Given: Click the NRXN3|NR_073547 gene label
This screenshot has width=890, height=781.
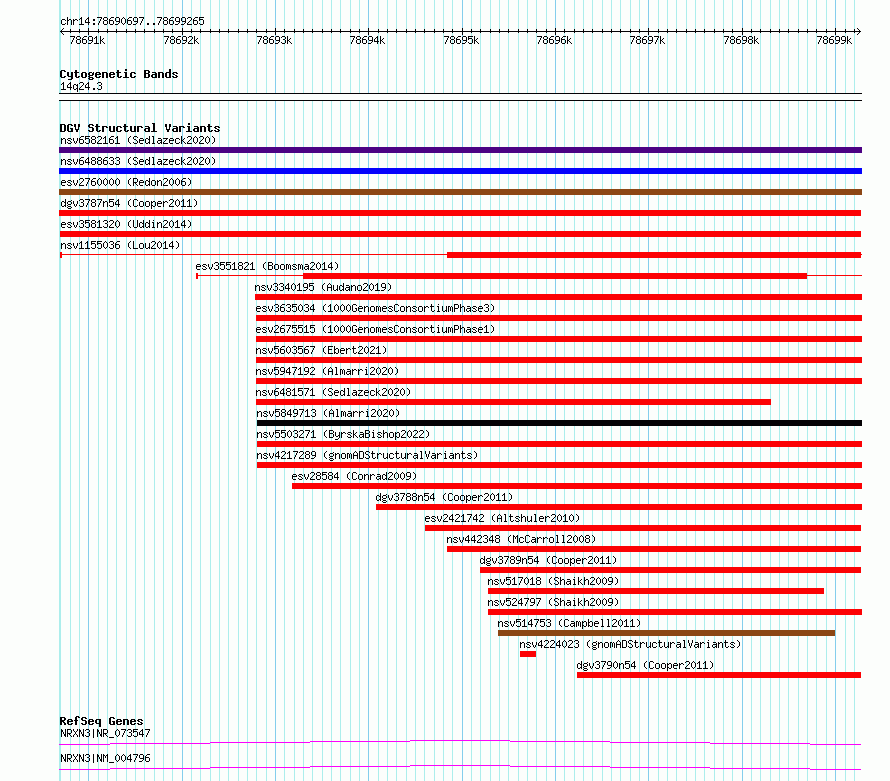Looking at the screenshot, I should point(105,733).
